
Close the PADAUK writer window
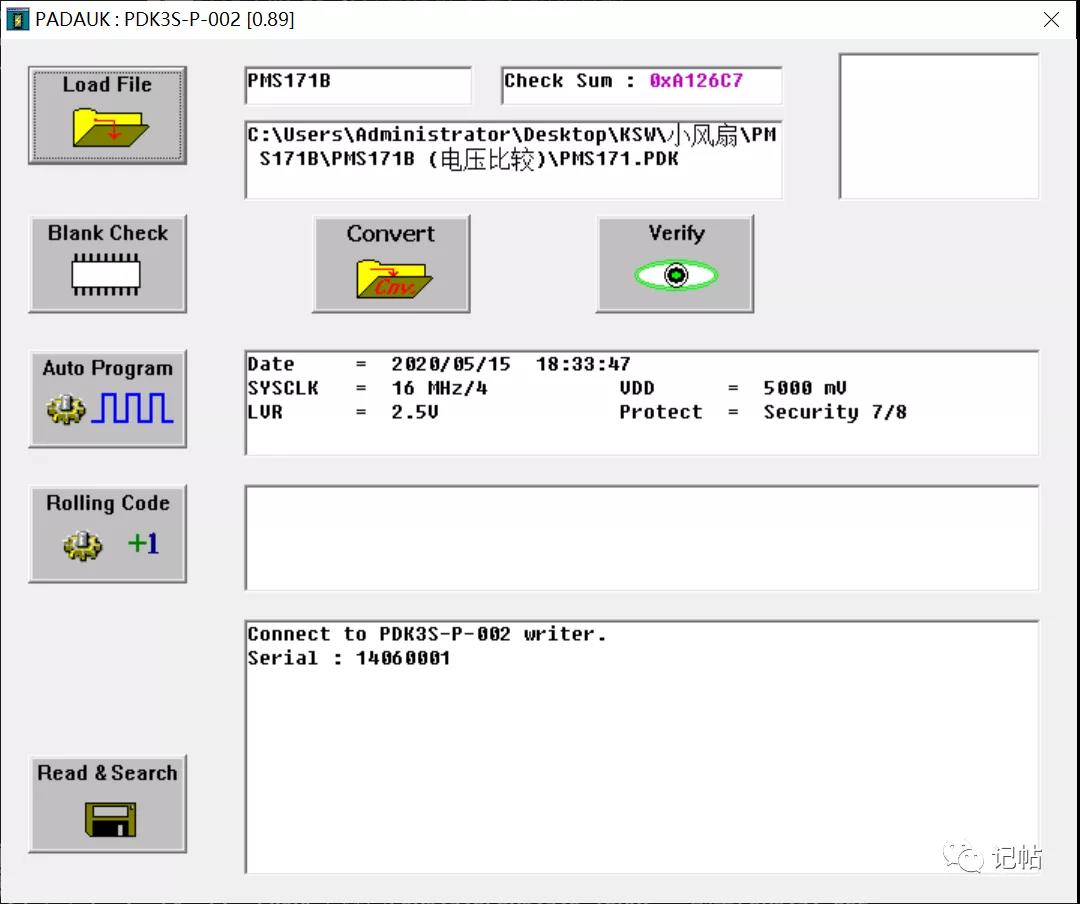click(1051, 19)
